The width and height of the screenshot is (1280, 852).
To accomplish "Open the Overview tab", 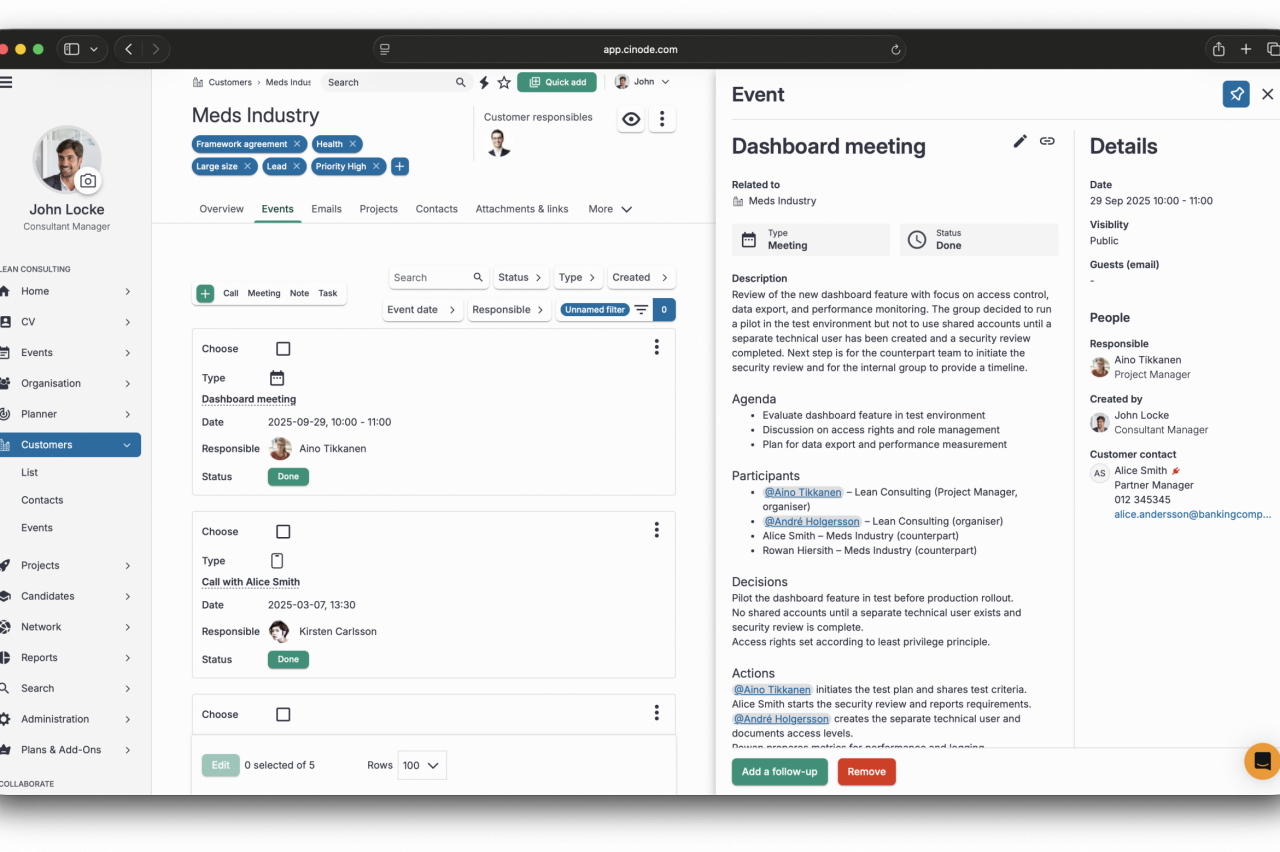I will pos(221,209).
